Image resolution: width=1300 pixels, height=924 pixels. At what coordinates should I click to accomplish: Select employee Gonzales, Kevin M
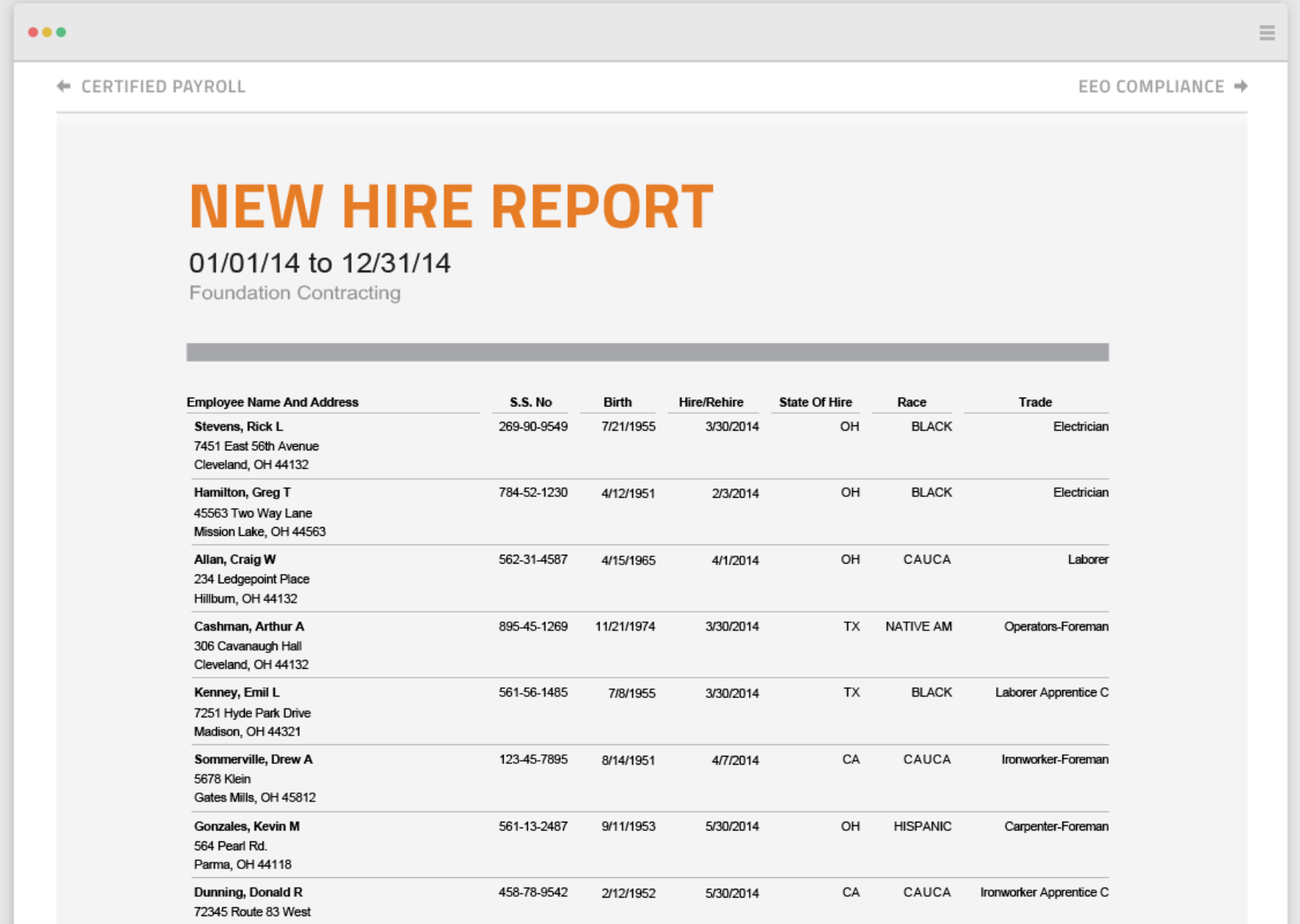point(246,826)
